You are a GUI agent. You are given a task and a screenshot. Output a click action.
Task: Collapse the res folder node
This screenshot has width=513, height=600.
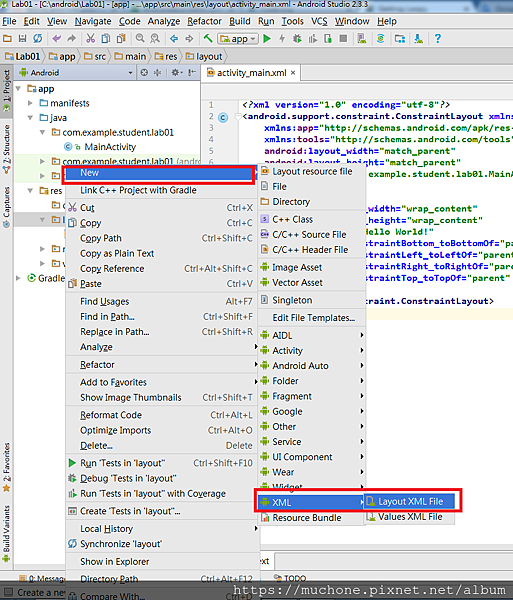coord(30,191)
